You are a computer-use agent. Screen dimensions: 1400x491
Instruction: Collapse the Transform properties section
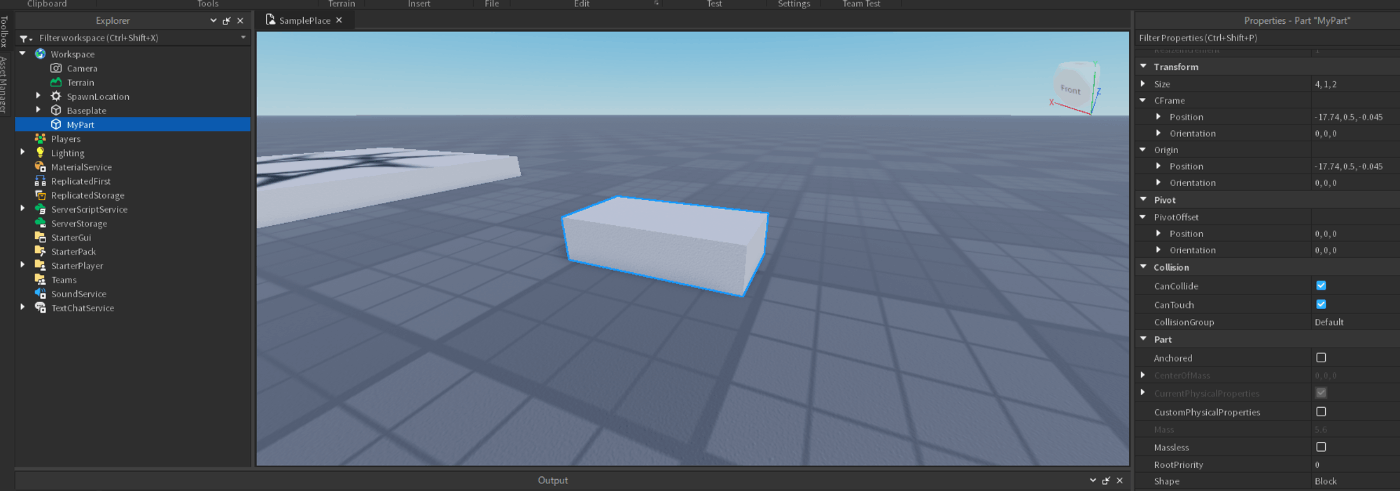(x=1144, y=66)
